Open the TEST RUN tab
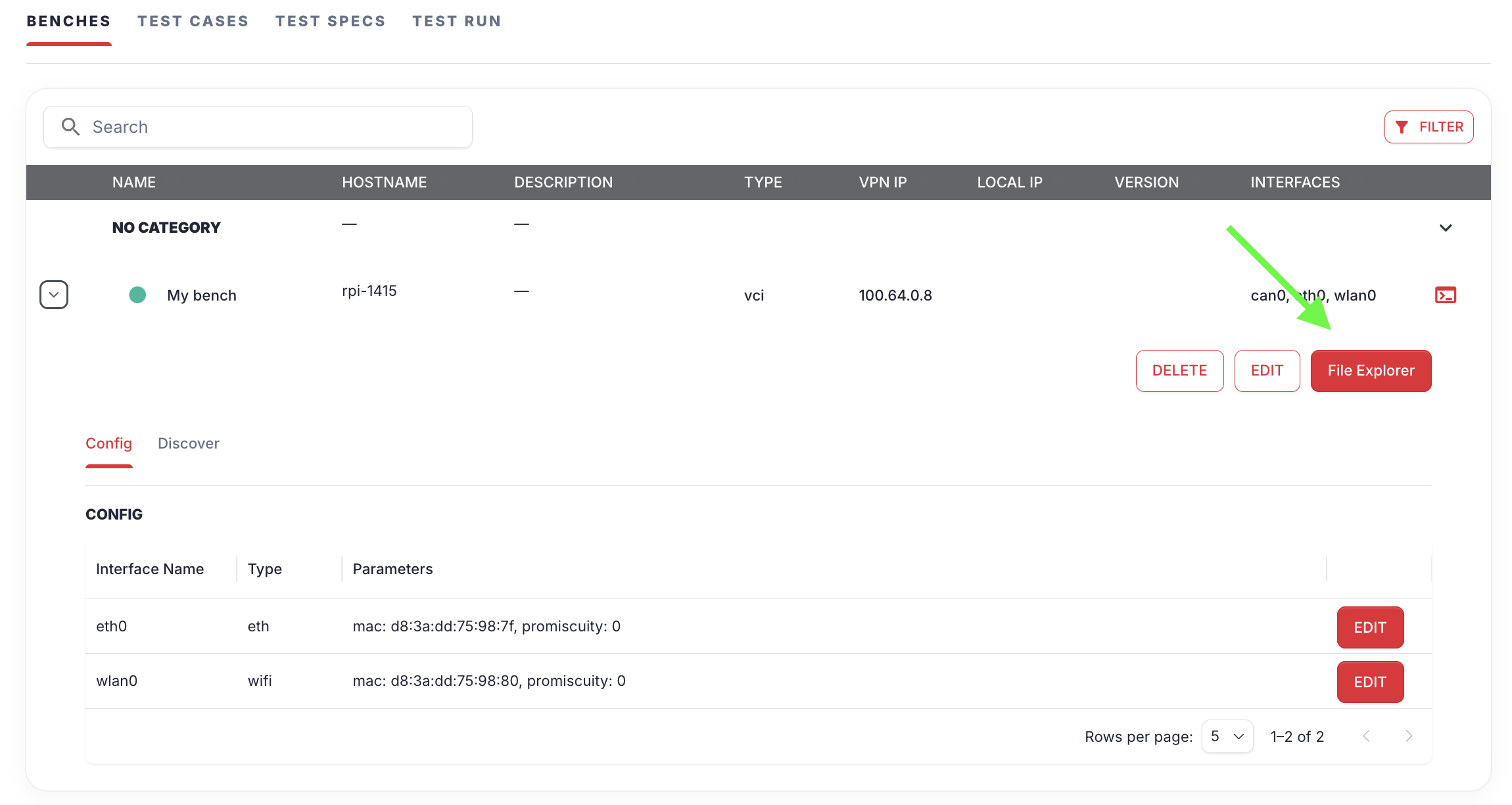 point(456,21)
